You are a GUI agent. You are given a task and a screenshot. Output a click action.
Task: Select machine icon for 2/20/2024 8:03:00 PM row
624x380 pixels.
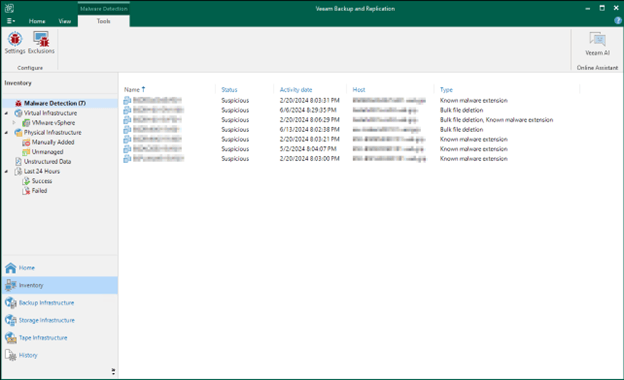(127, 158)
